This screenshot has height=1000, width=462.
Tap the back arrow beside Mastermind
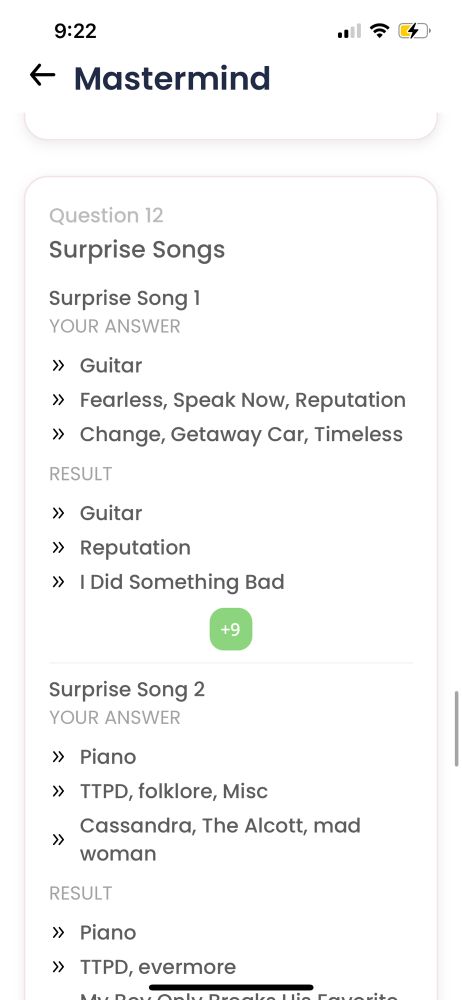click(x=42, y=76)
